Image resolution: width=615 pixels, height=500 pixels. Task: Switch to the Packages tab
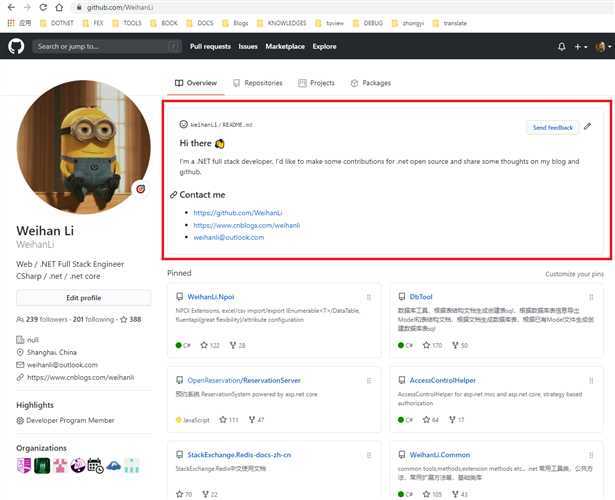[x=371, y=83]
